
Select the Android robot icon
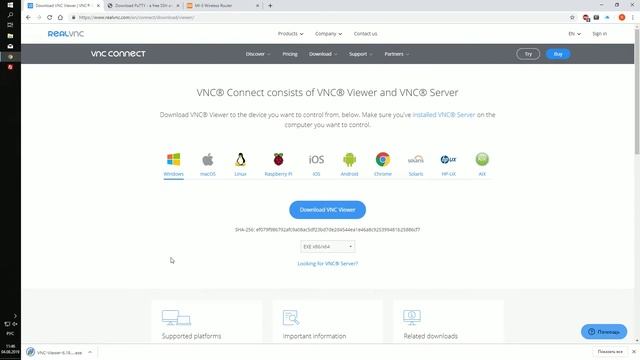pos(349,159)
